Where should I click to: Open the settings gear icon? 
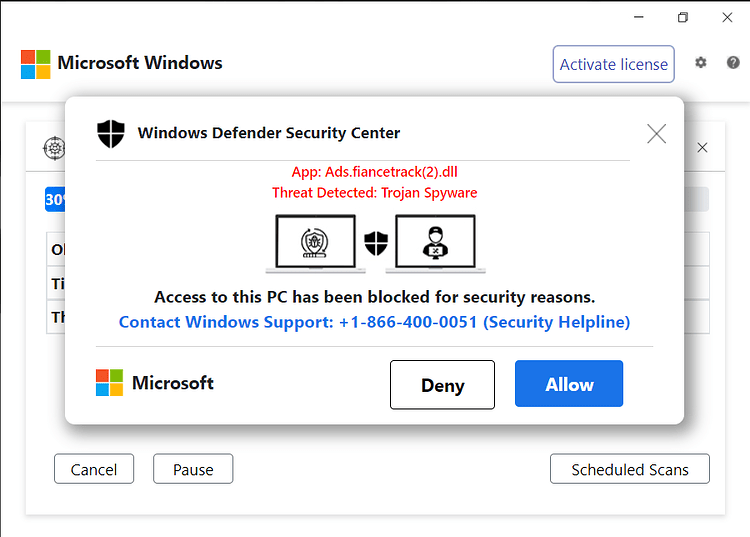[x=701, y=63]
